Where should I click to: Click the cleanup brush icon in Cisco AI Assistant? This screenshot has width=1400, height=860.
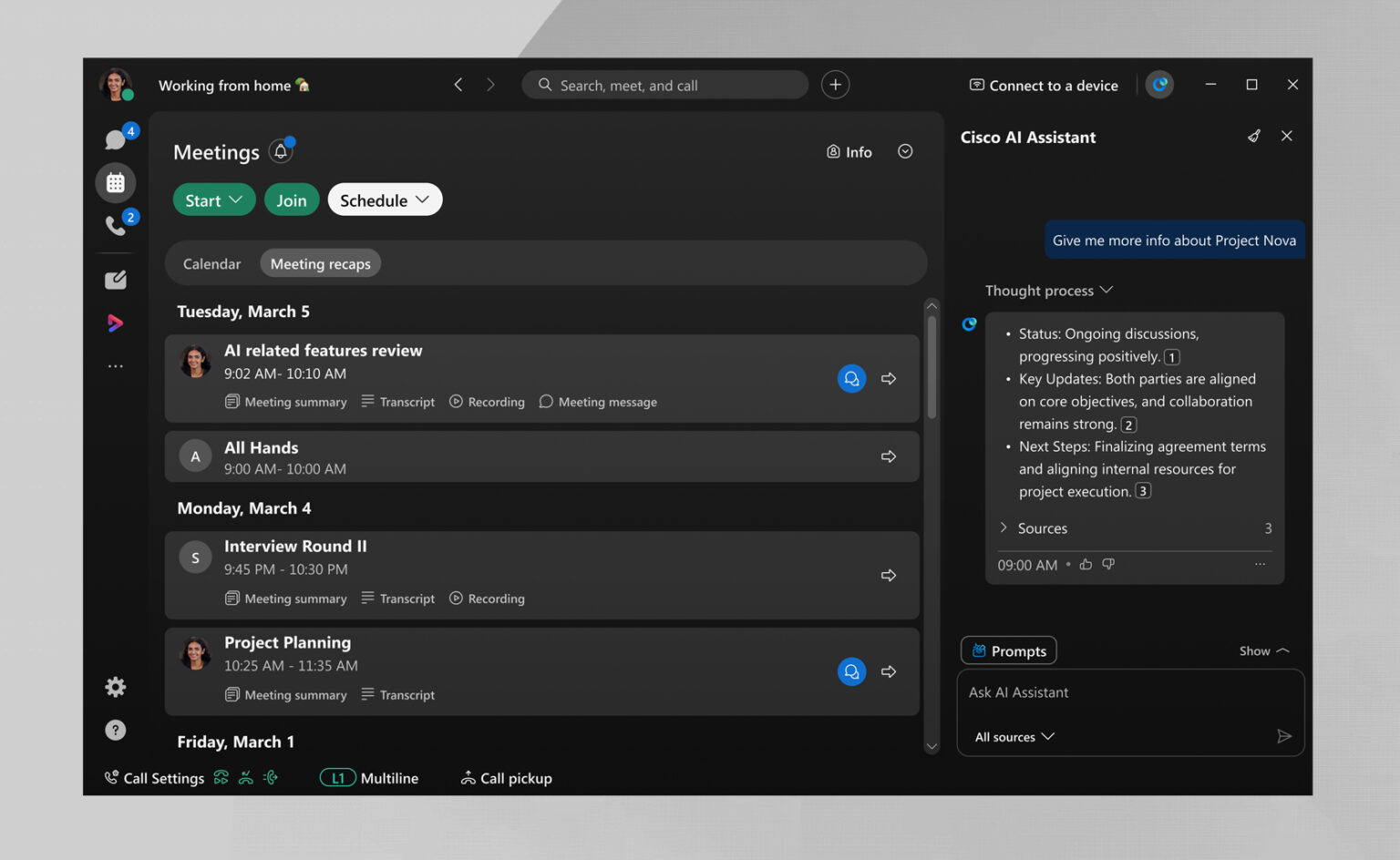tap(1254, 136)
